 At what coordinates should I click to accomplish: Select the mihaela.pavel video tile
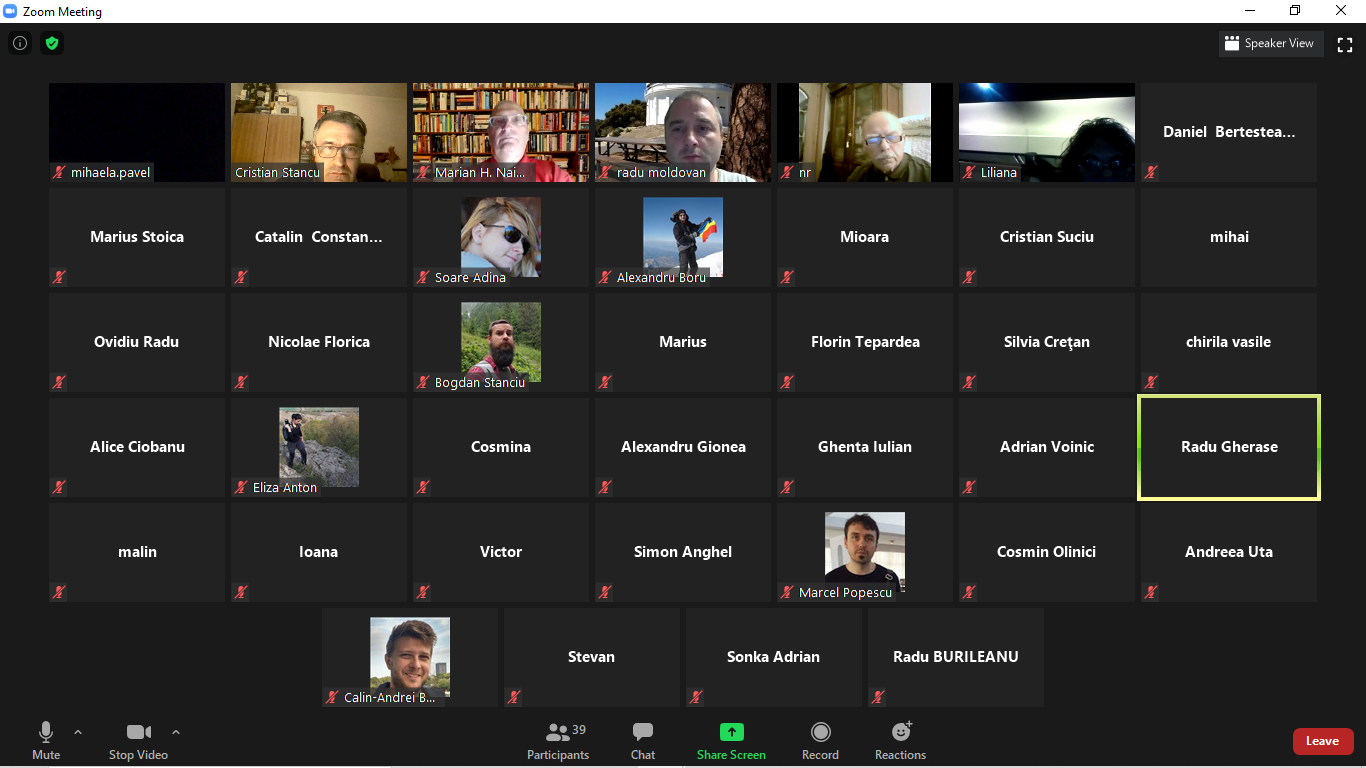point(137,132)
